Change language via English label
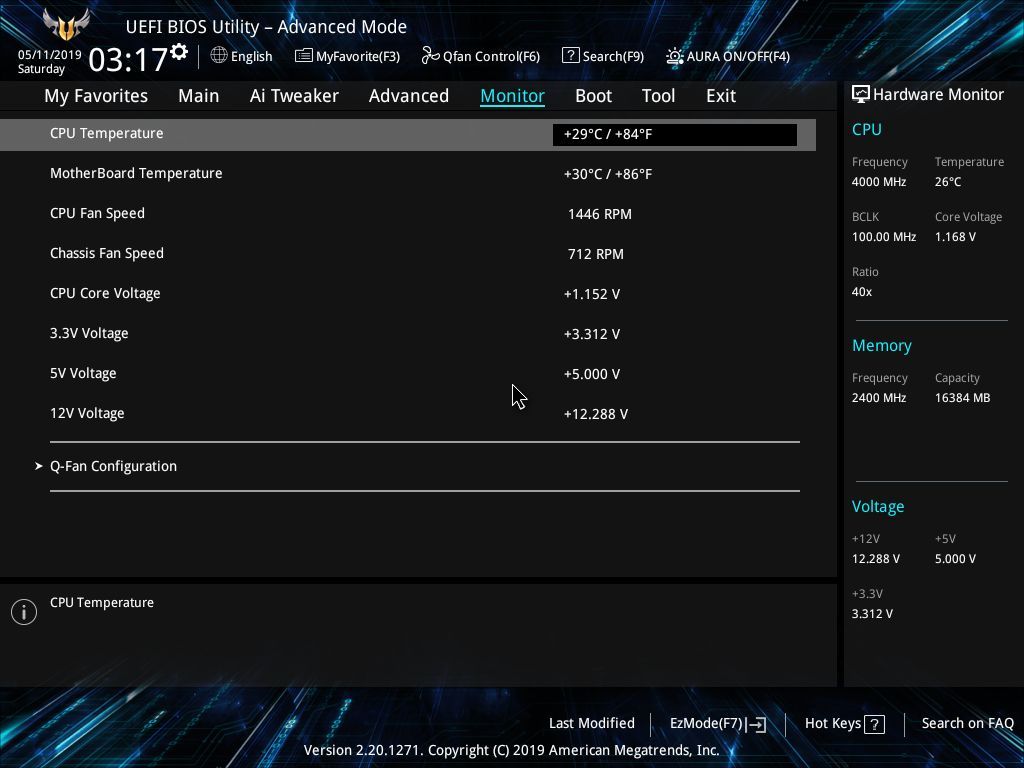Image resolution: width=1024 pixels, height=768 pixels. [251, 56]
